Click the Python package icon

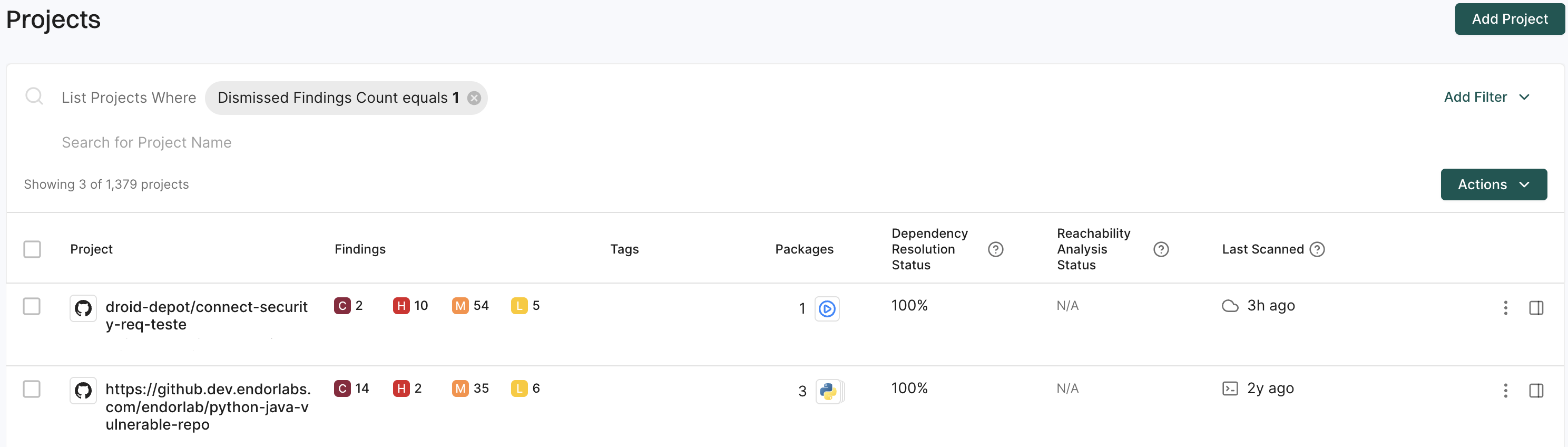point(828,392)
